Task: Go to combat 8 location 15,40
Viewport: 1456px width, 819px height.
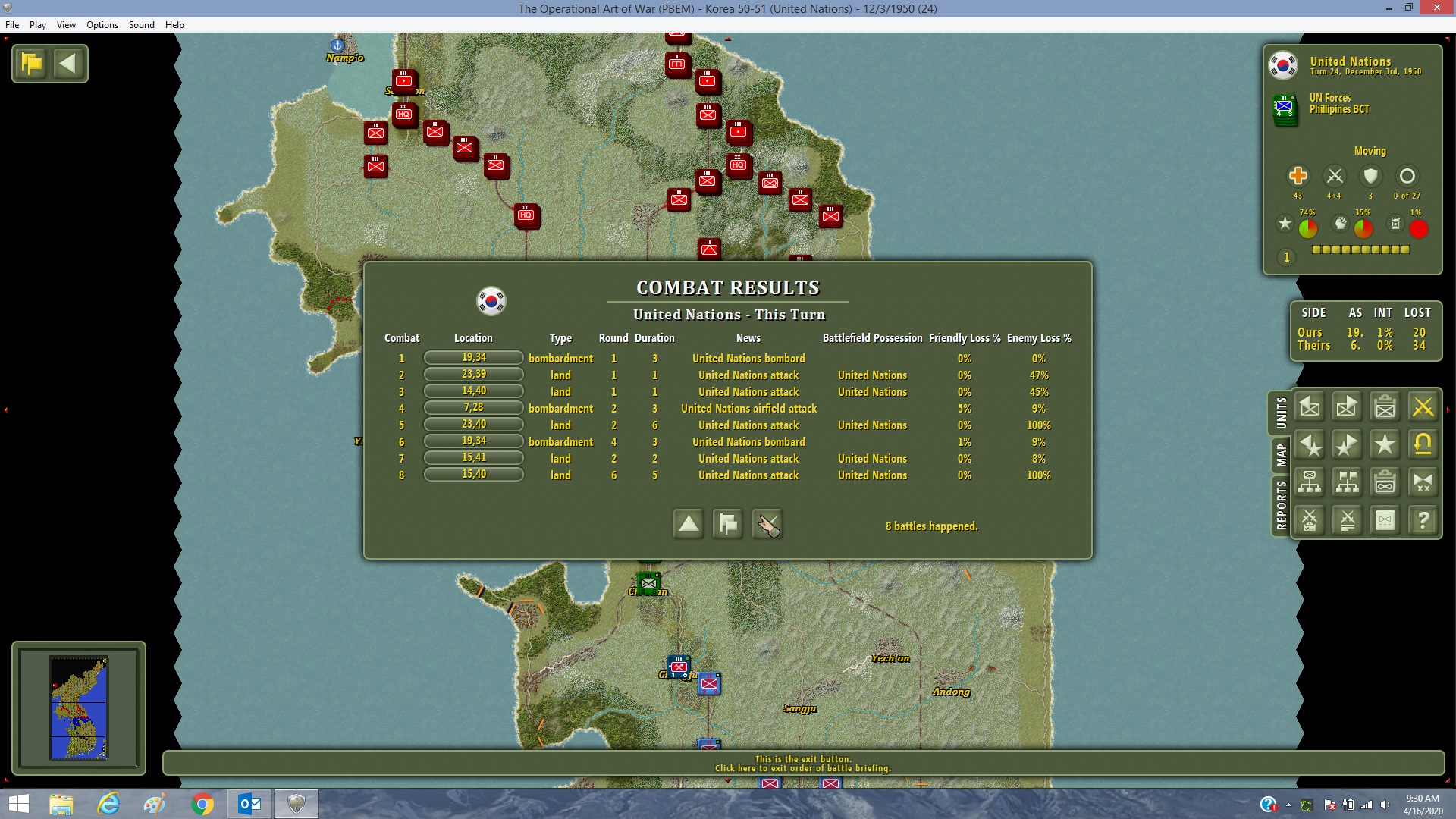Action: (474, 475)
